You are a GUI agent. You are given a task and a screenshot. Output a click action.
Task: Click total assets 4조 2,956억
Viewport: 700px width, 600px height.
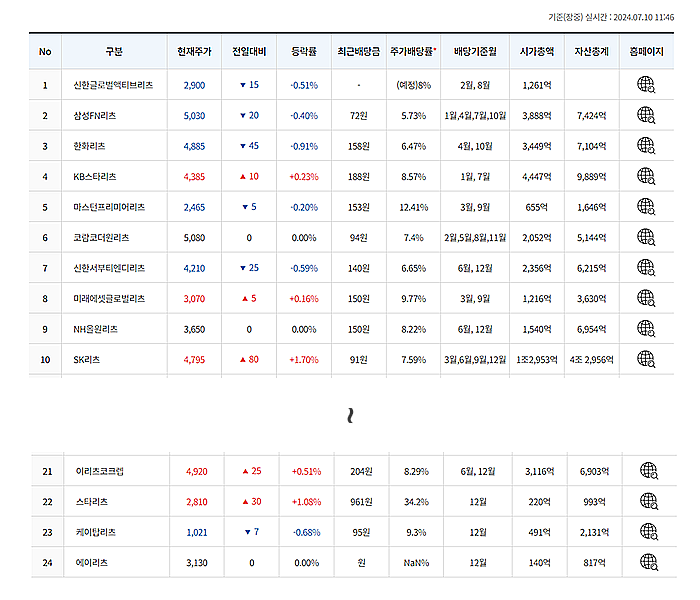[592, 360]
